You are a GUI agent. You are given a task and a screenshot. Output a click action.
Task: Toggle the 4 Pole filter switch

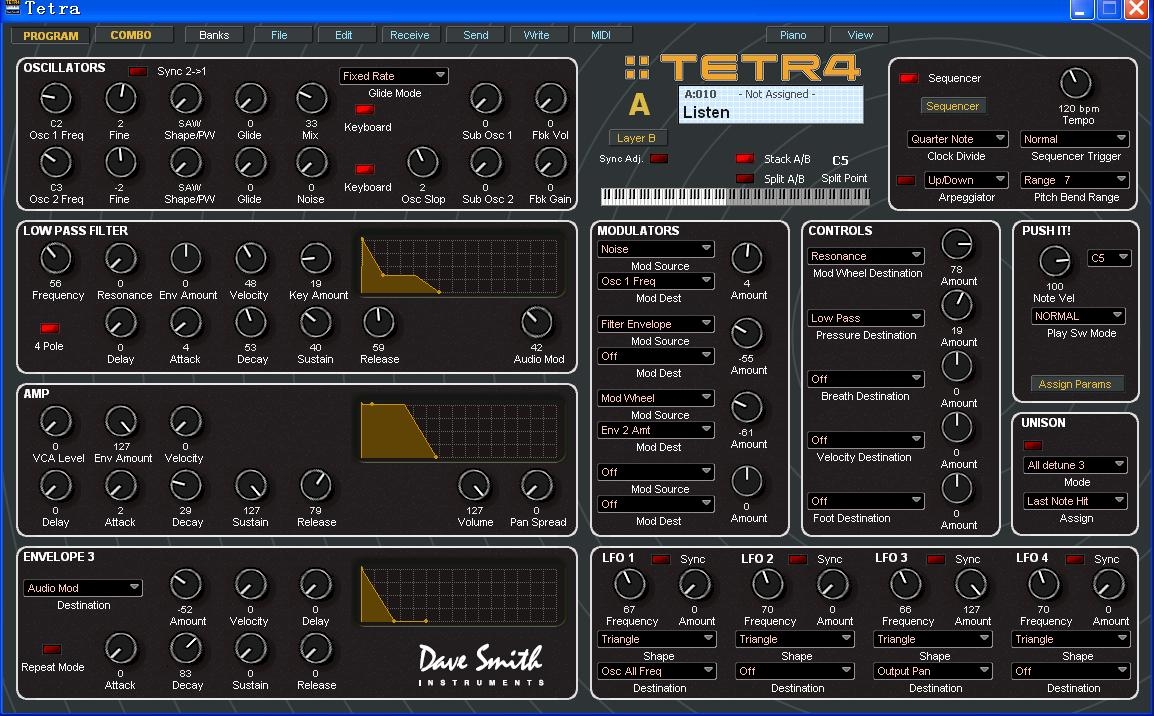coord(50,328)
